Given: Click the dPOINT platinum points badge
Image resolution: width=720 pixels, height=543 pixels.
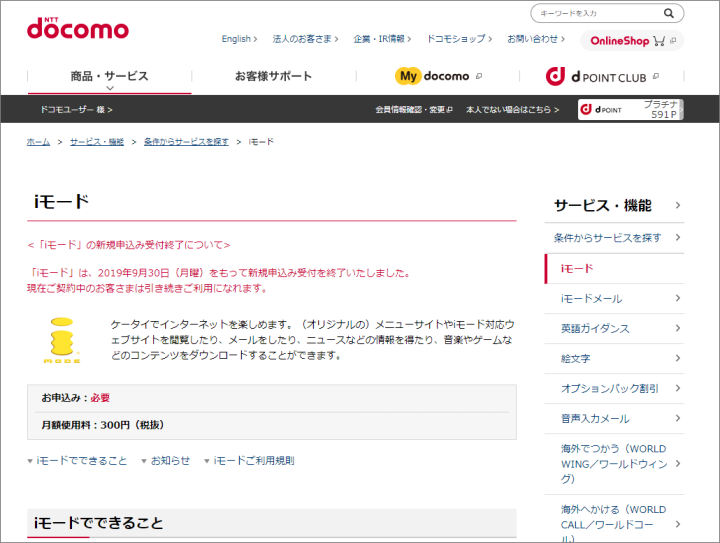Looking at the screenshot, I should [x=630, y=109].
